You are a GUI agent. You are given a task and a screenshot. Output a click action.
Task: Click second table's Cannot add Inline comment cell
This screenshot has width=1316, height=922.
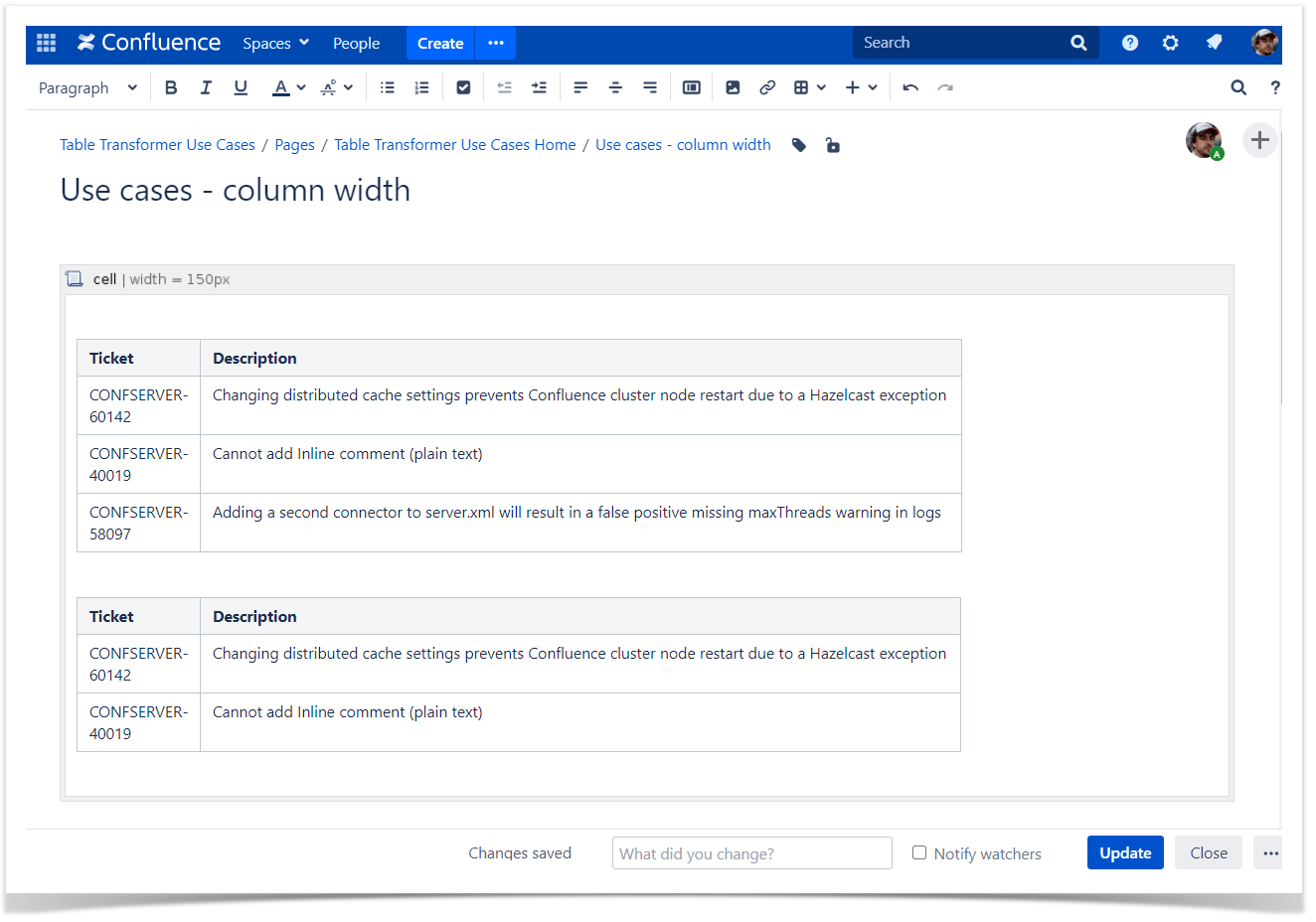pos(580,722)
